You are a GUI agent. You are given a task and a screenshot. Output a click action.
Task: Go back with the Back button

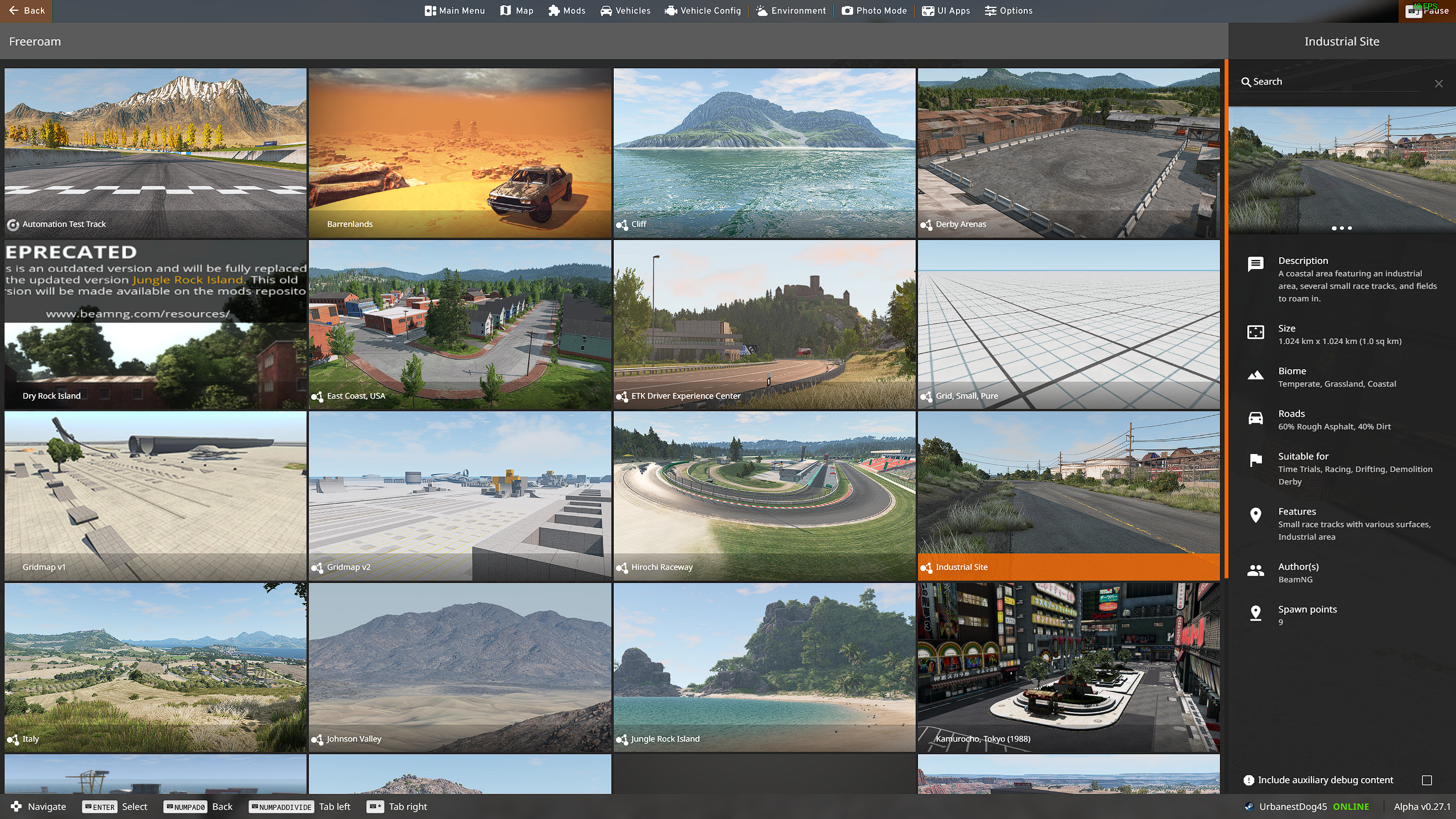(x=26, y=11)
